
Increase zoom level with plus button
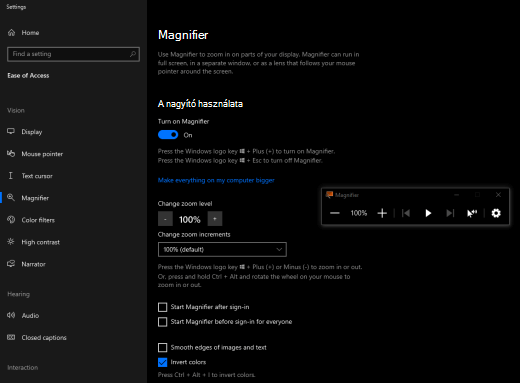tap(215, 219)
